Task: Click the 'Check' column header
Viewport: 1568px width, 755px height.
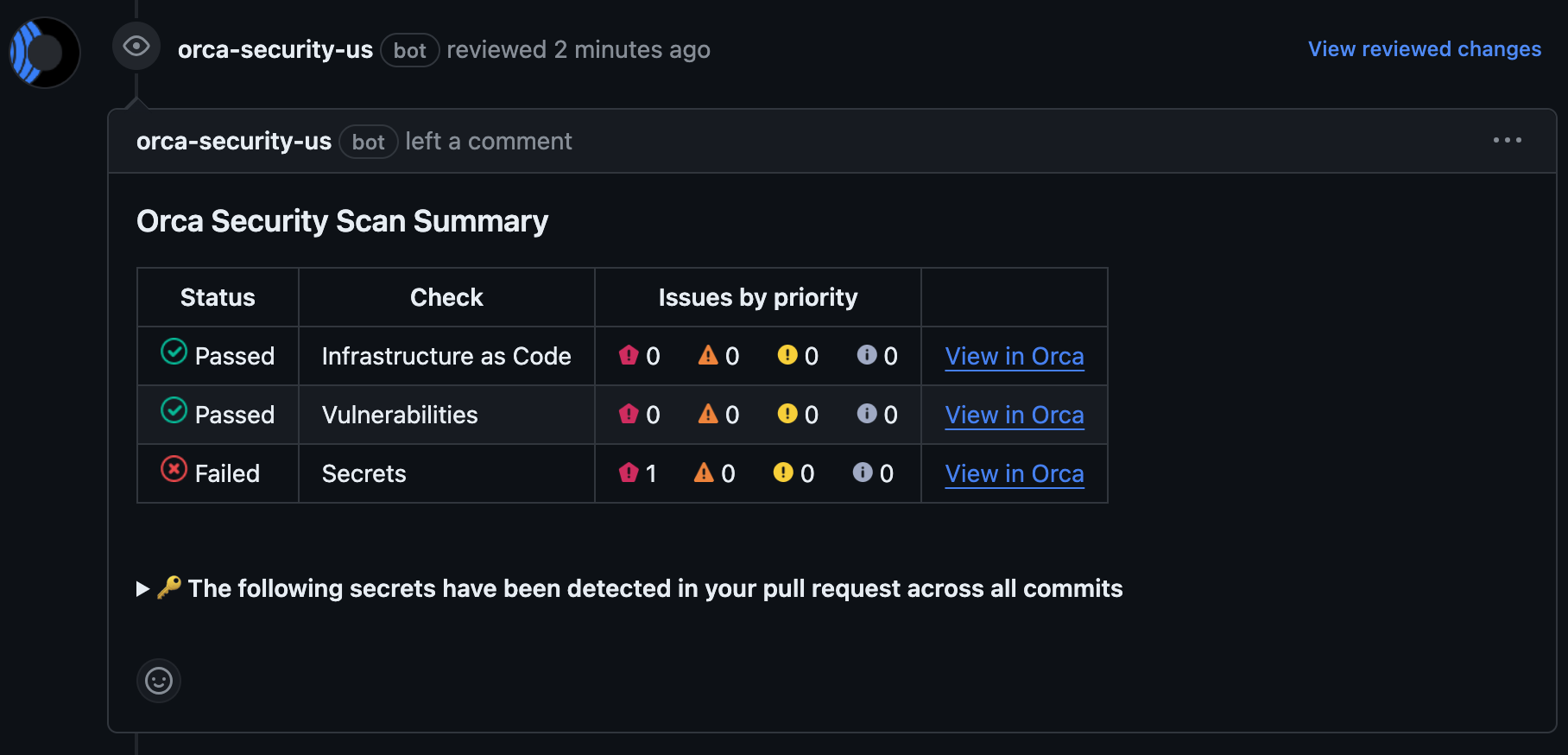Action: point(446,297)
